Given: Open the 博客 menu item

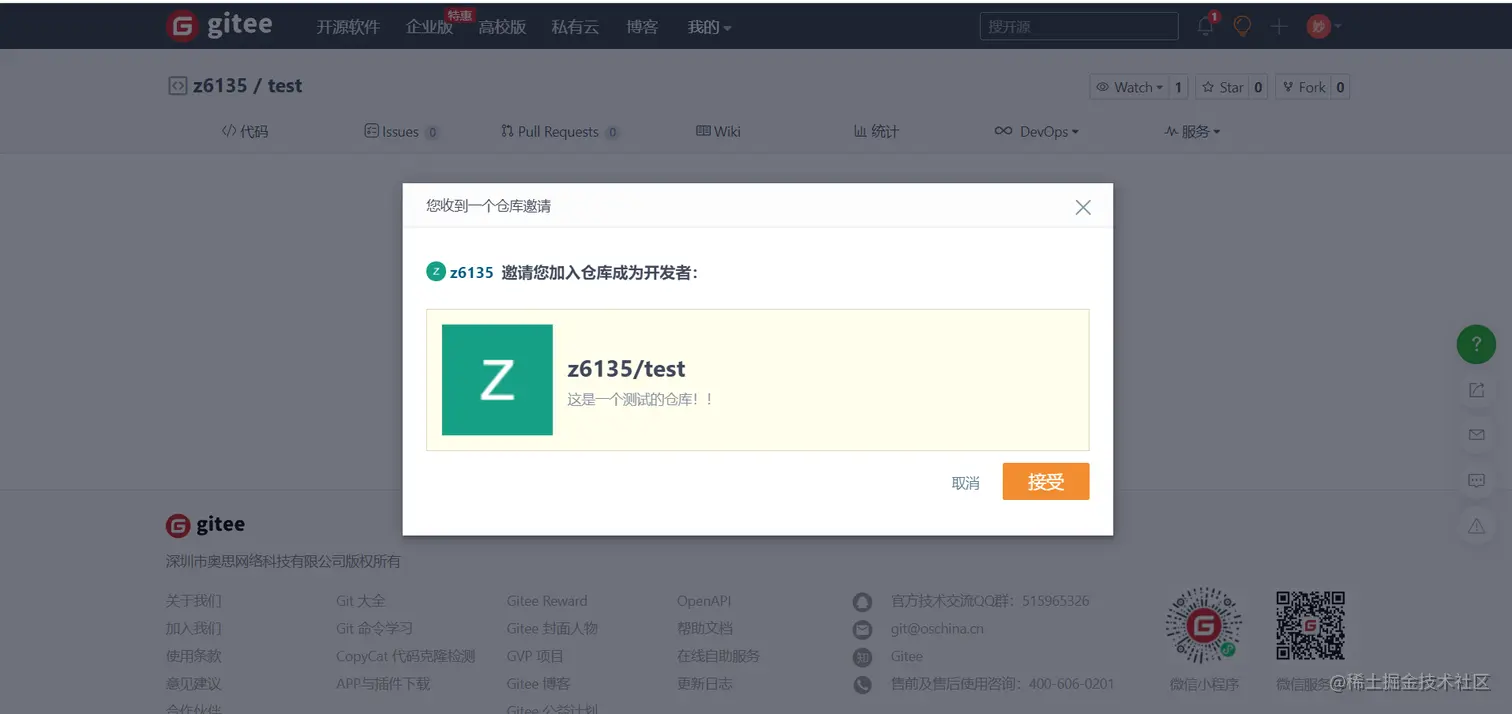Looking at the screenshot, I should pos(642,27).
